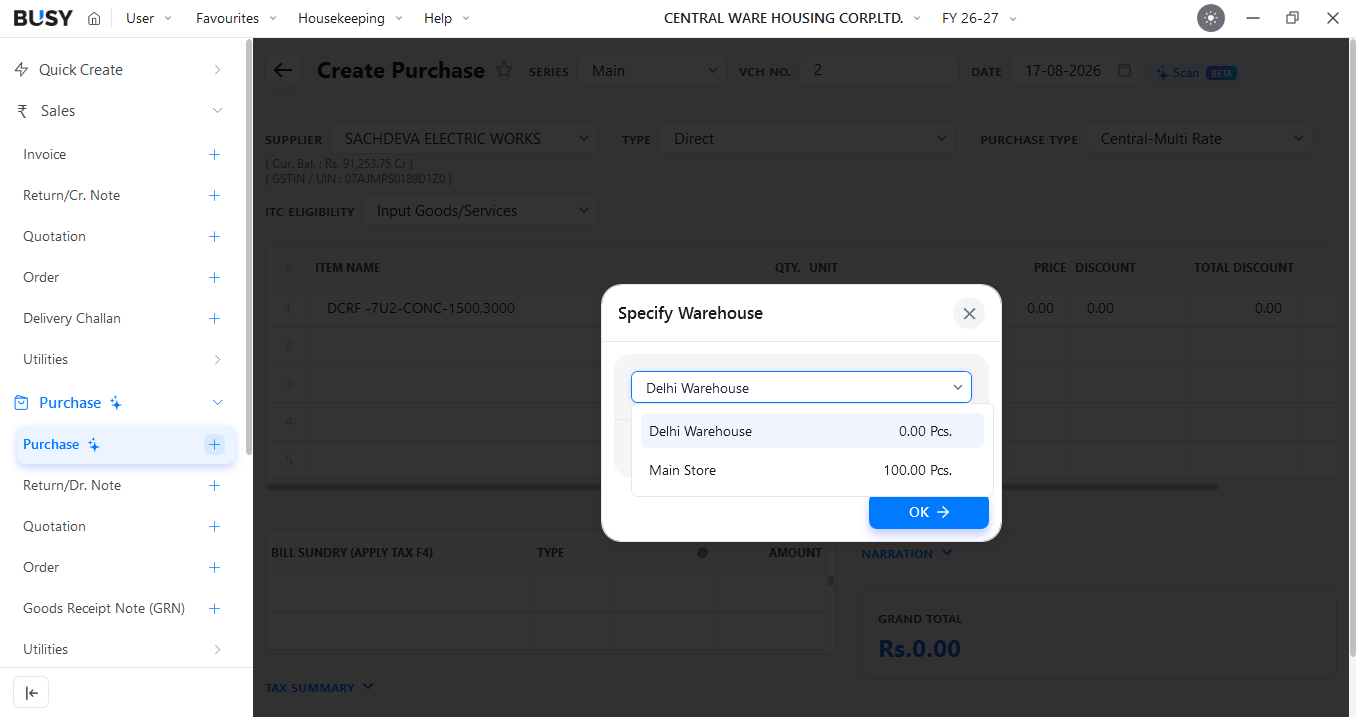
Task: Open the ITC Eligibility dropdown
Action: tap(479, 211)
